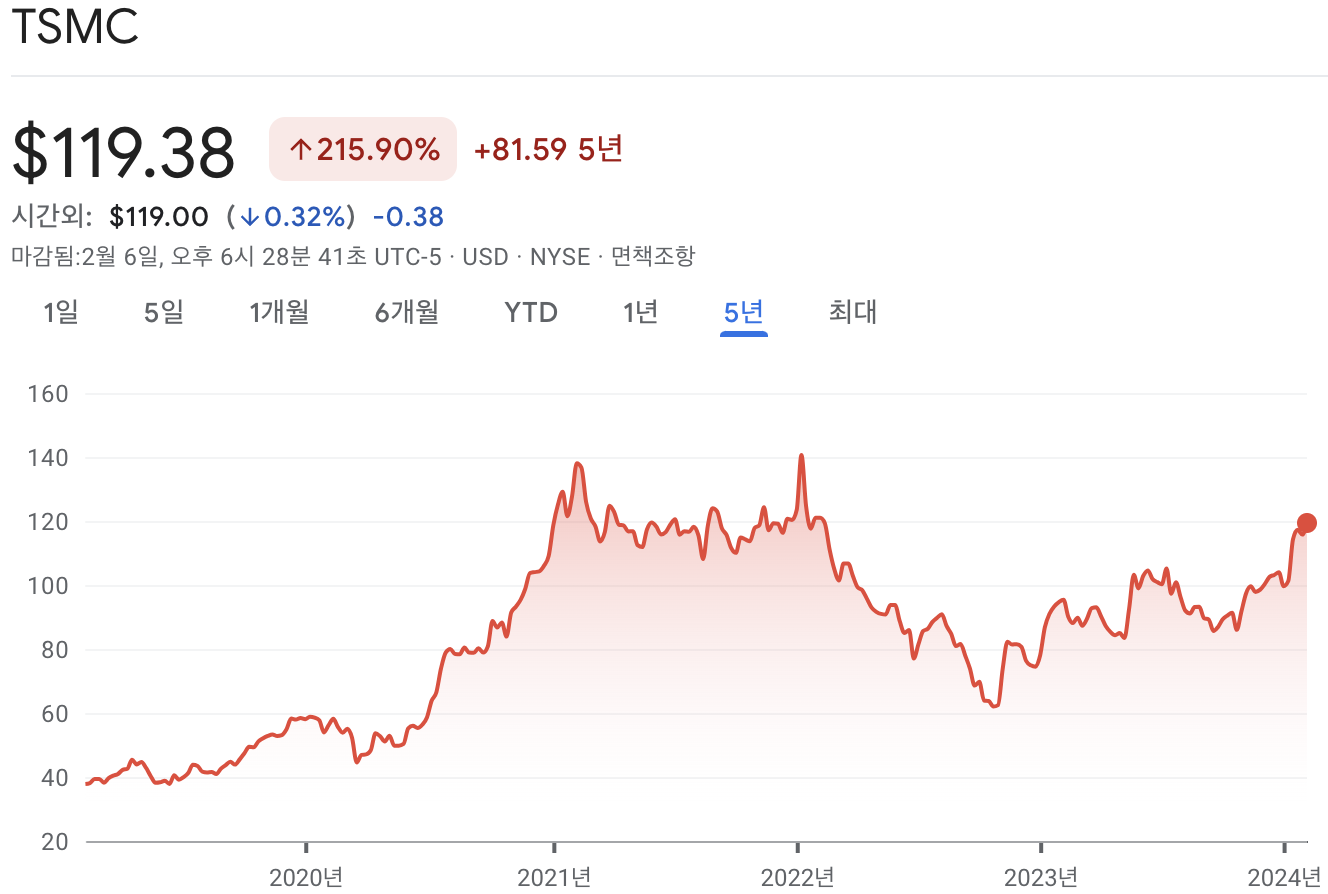Screen dimensions: 1328x894
Task: View the 1년 stock chart
Action: (x=641, y=312)
